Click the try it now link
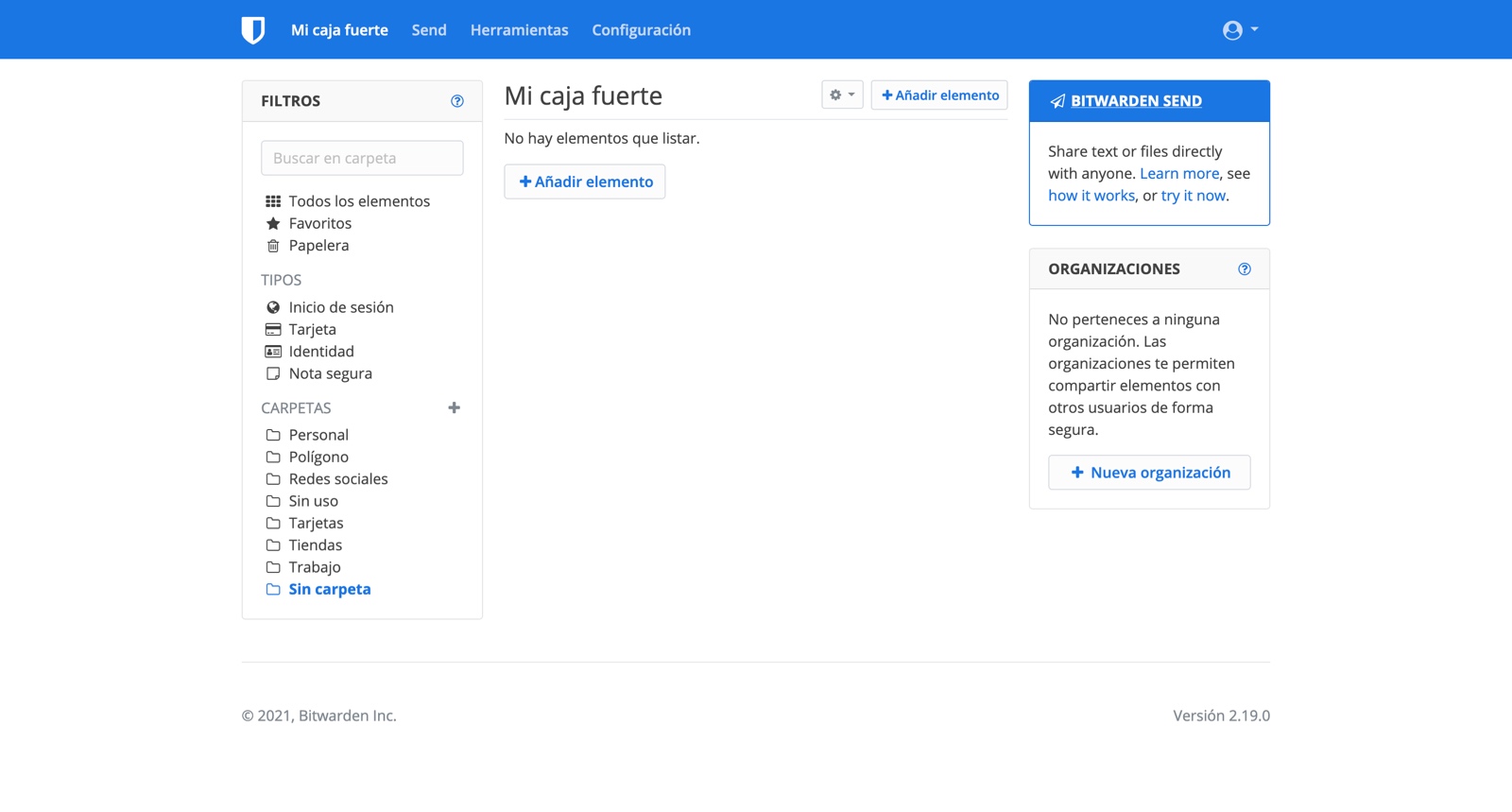This screenshot has width=1512, height=812. coord(1193,196)
